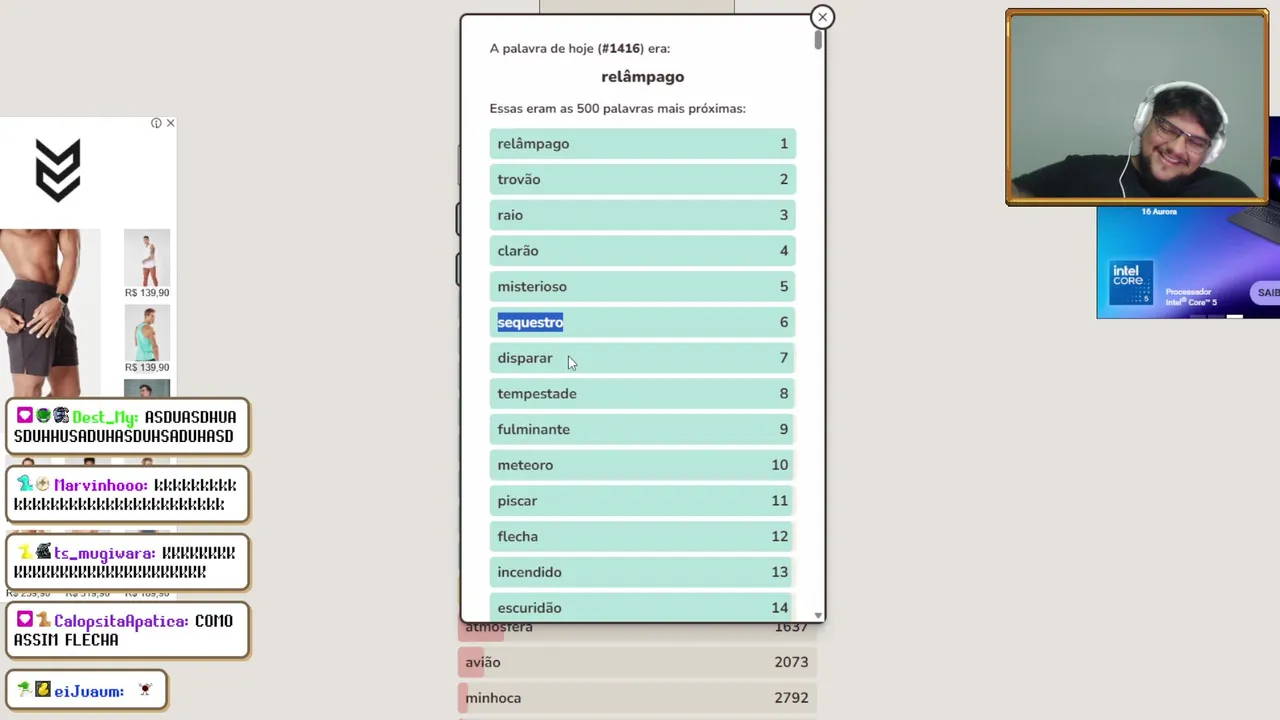Viewport: 1280px width, 720px height.
Task: Click the trovão row ranked 2
Action: (x=642, y=180)
